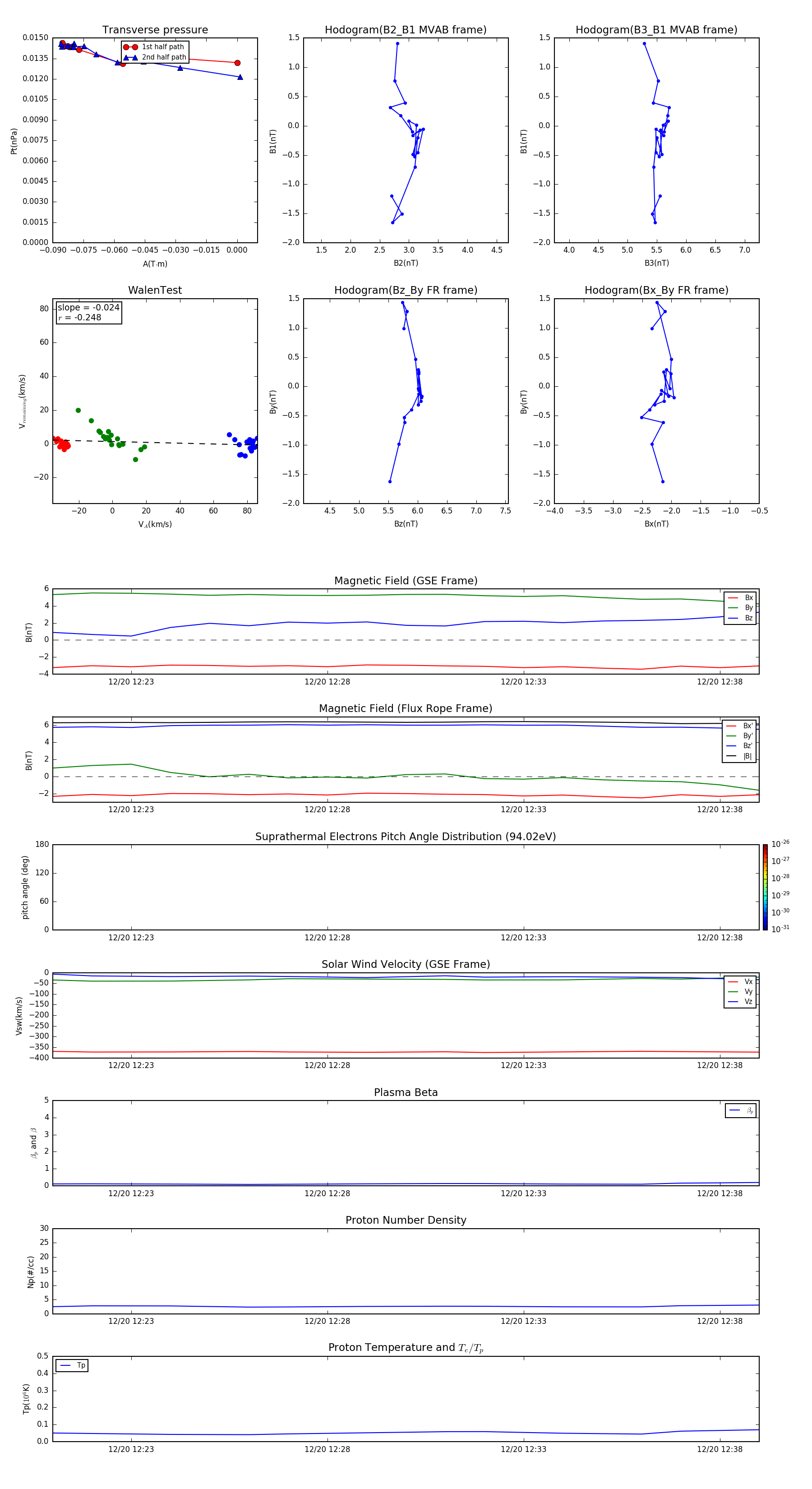Click green point at Vremaining 20 in WalenTest
The width and height of the screenshot is (812, 1489).
pyautogui.click(x=78, y=411)
